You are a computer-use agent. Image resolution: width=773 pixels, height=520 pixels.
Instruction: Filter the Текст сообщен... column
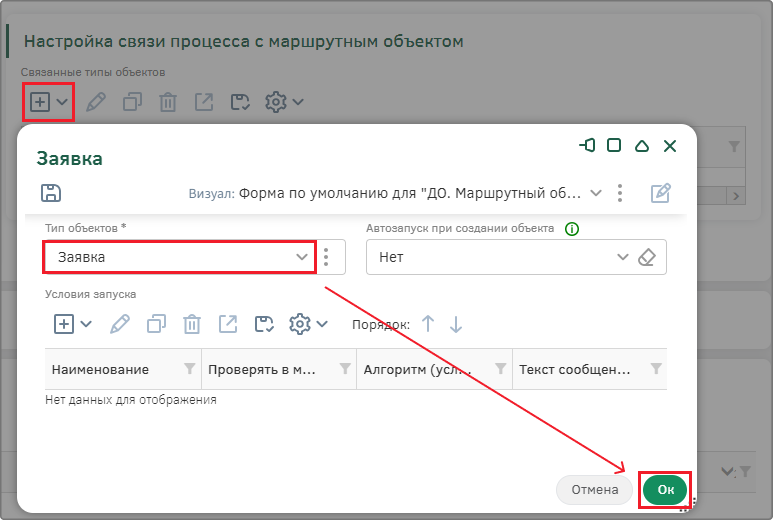656,369
